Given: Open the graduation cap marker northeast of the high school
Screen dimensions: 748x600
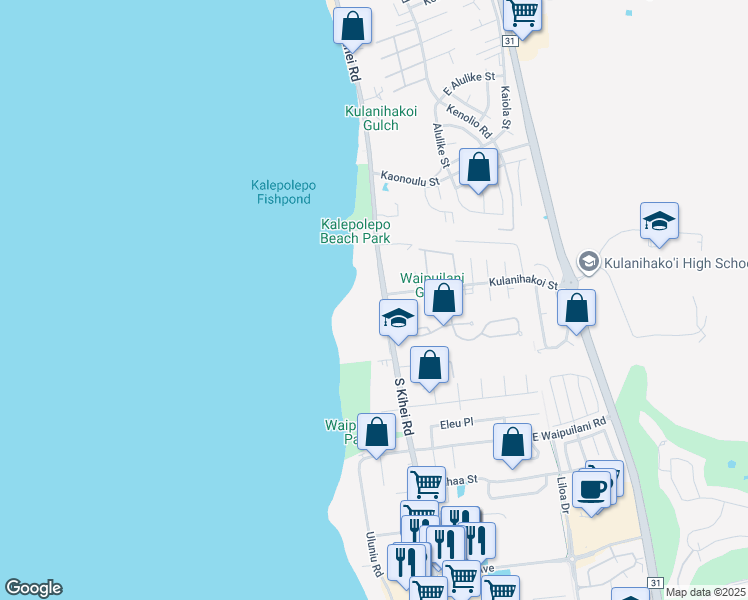Looking at the screenshot, I should coord(660,222).
